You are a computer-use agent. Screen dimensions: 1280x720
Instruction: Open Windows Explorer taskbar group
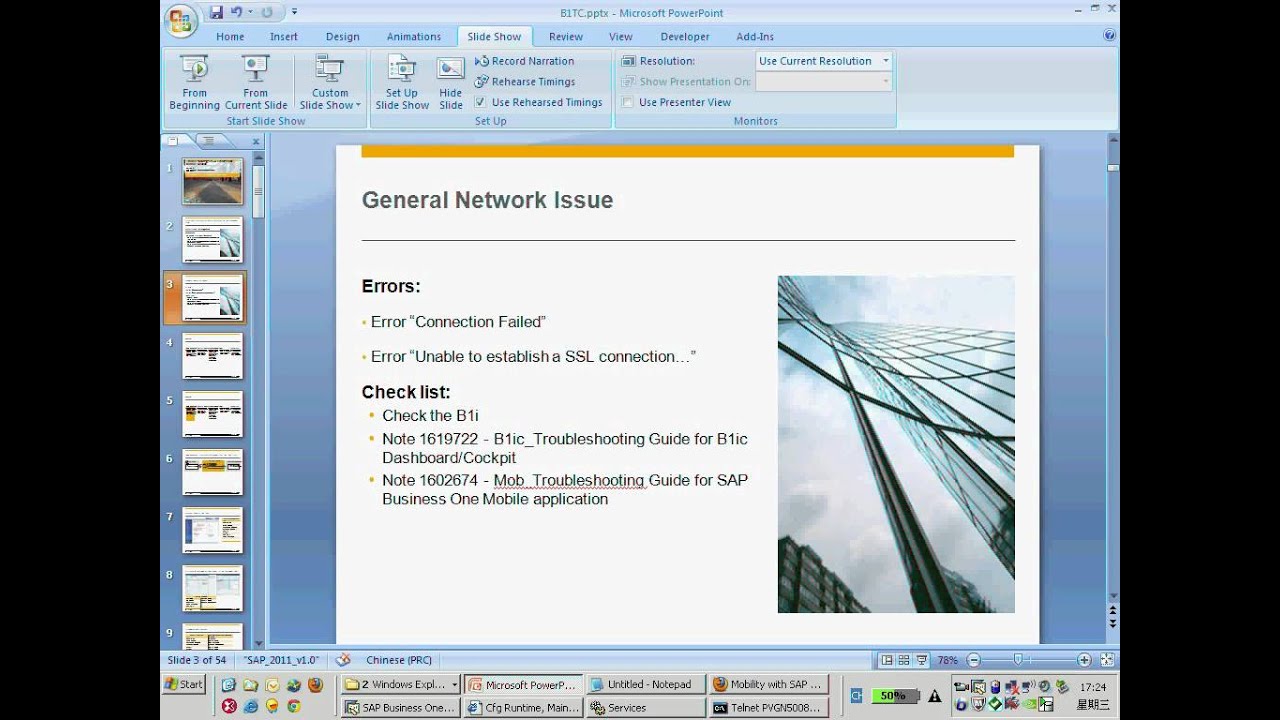point(400,684)
